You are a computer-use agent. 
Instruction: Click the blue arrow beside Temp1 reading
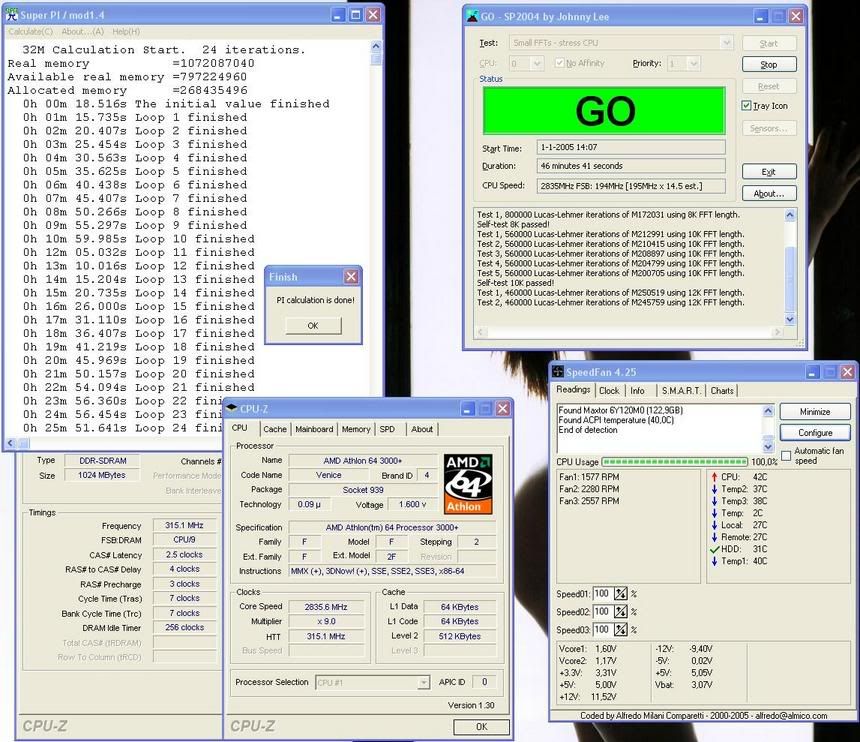[714, 561]
